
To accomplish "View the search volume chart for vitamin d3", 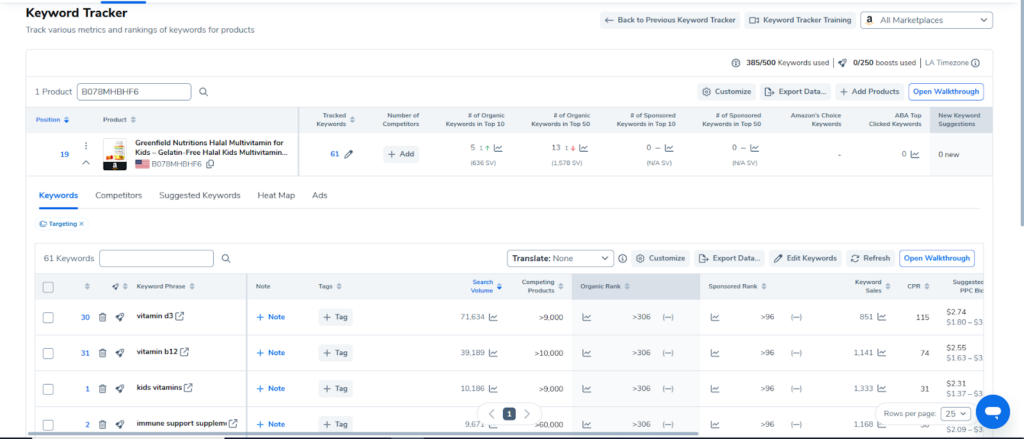I will point(493,317).
